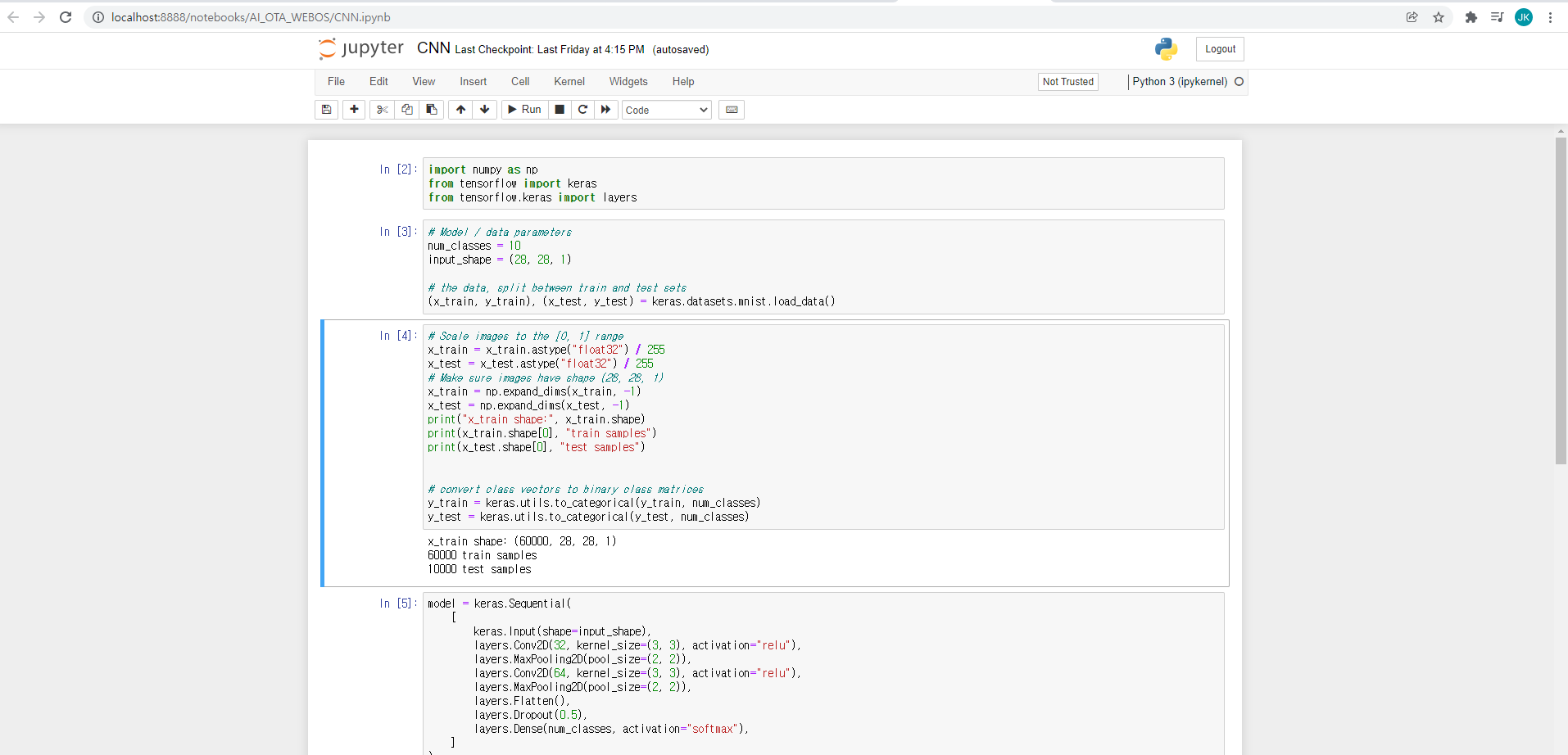The width and height of the screenshot is (1568, 755).
Task: Cut selected cell using scissors icon
Action: click(382, 109)
